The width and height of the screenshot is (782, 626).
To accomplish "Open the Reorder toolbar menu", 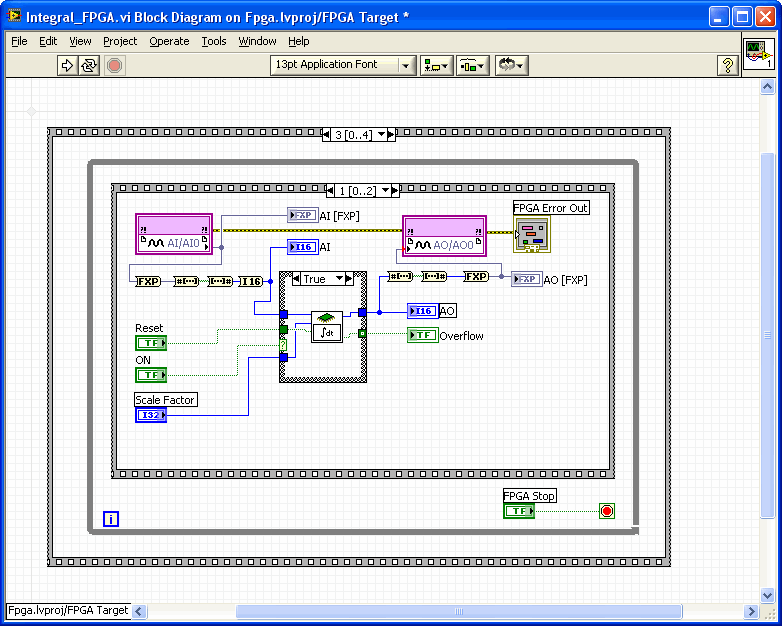I will coord(511,65).
